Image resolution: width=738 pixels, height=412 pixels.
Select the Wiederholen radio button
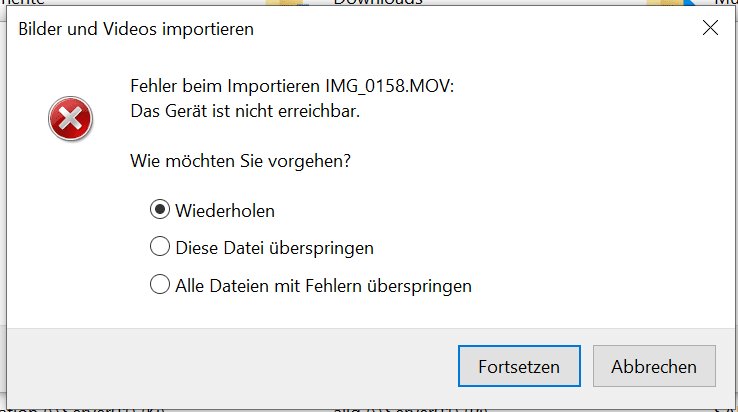pos(160,210)
